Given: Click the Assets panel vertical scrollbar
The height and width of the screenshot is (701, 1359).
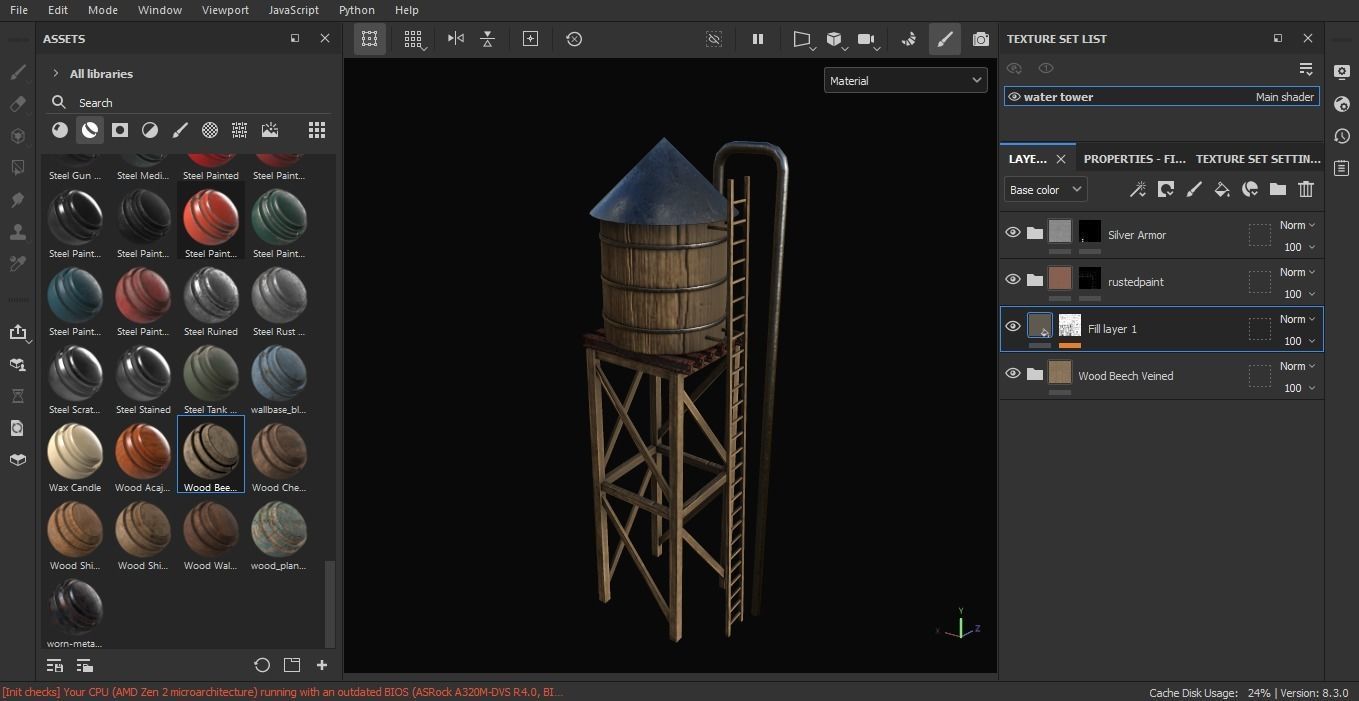Looking at the screenshot, I should pyautogui.click(x=329, y=605).
